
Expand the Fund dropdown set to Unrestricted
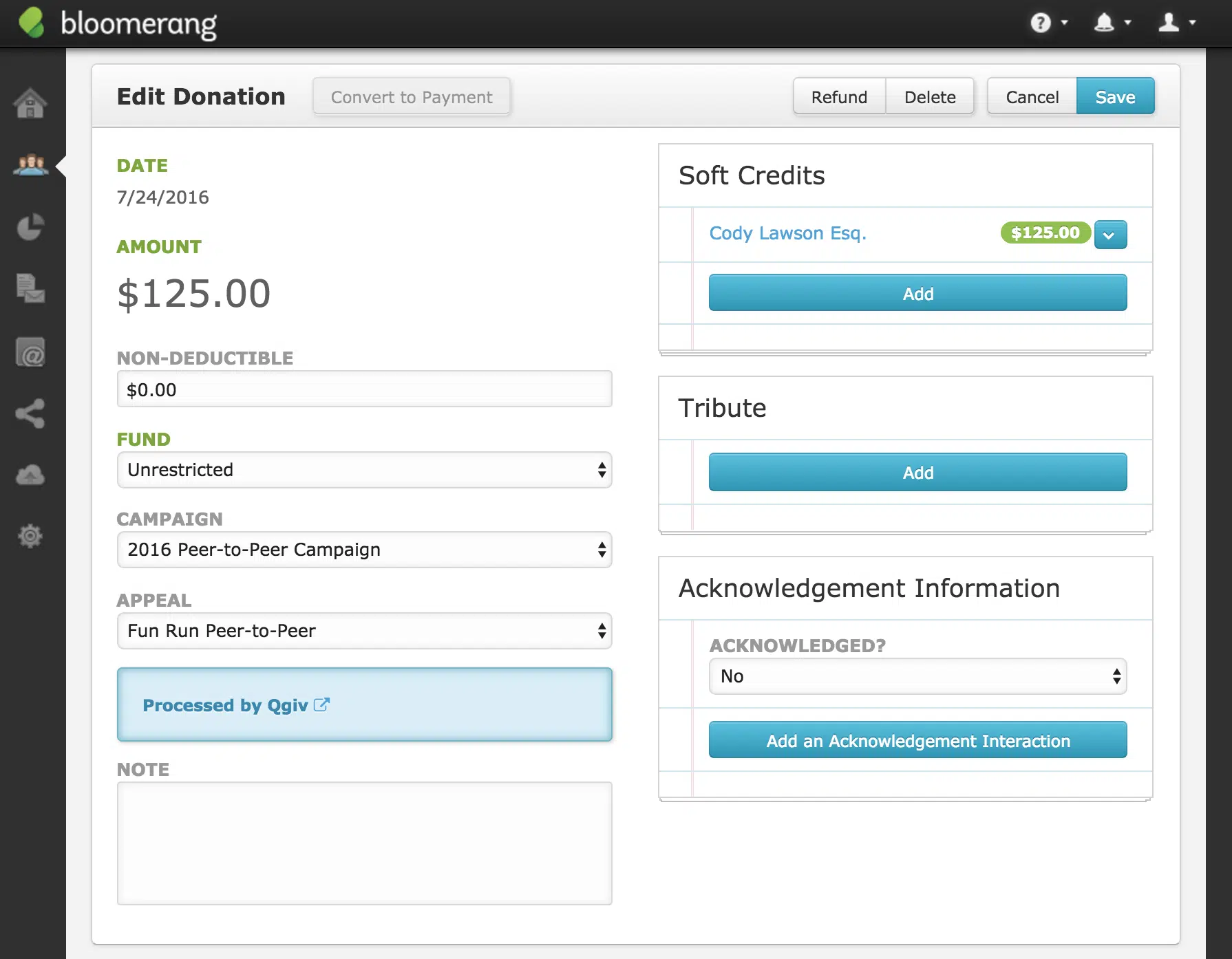(364, 470)
